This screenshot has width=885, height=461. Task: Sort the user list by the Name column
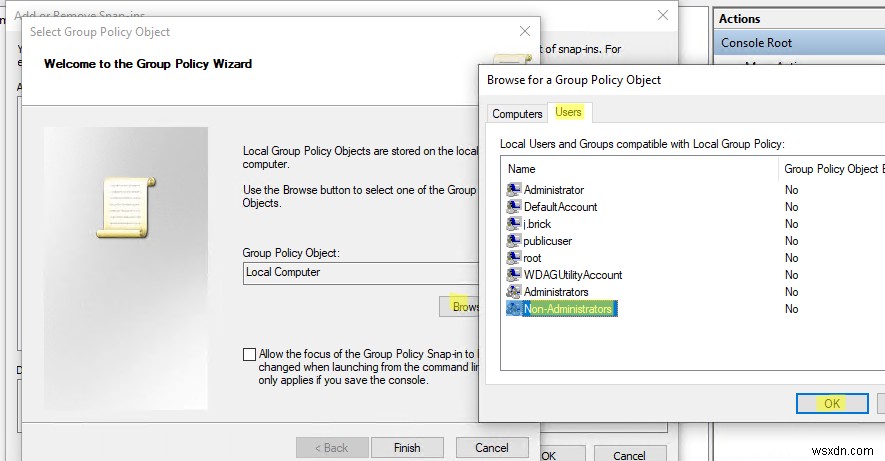point(639,169)
